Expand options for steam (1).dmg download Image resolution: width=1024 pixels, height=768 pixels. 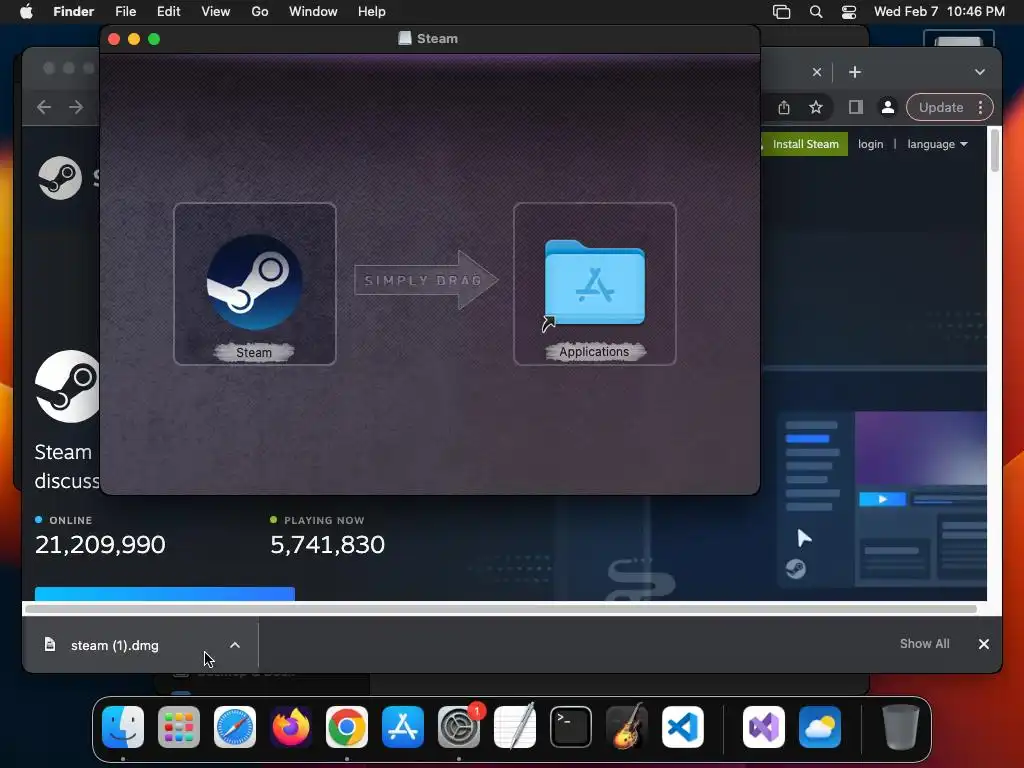coord(235,645)
